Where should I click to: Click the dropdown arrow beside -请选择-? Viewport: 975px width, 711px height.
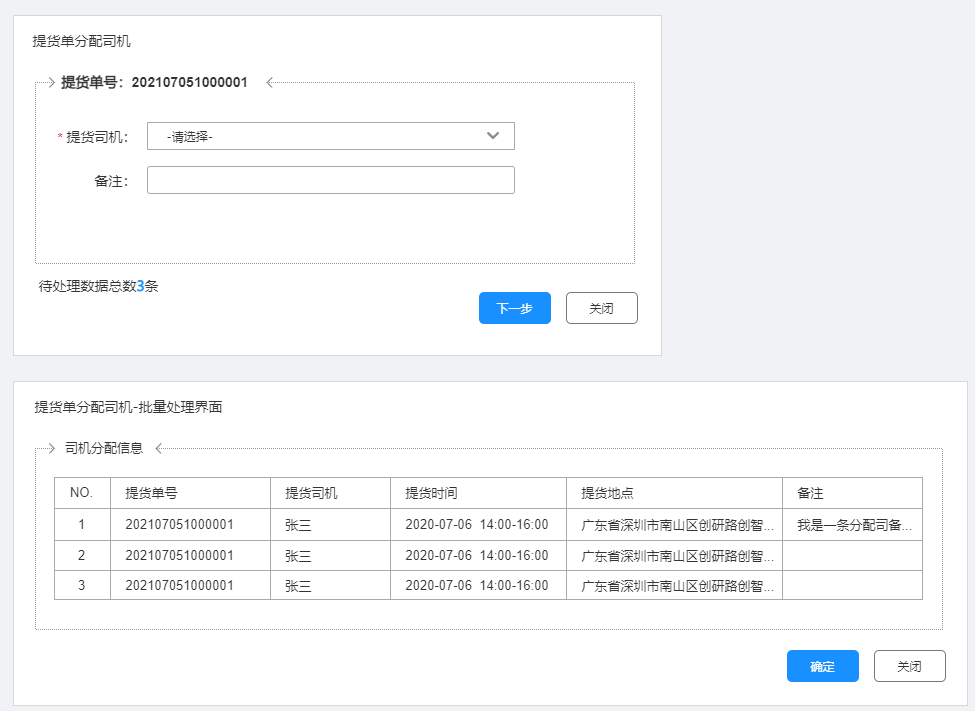[x=494, y=136]
